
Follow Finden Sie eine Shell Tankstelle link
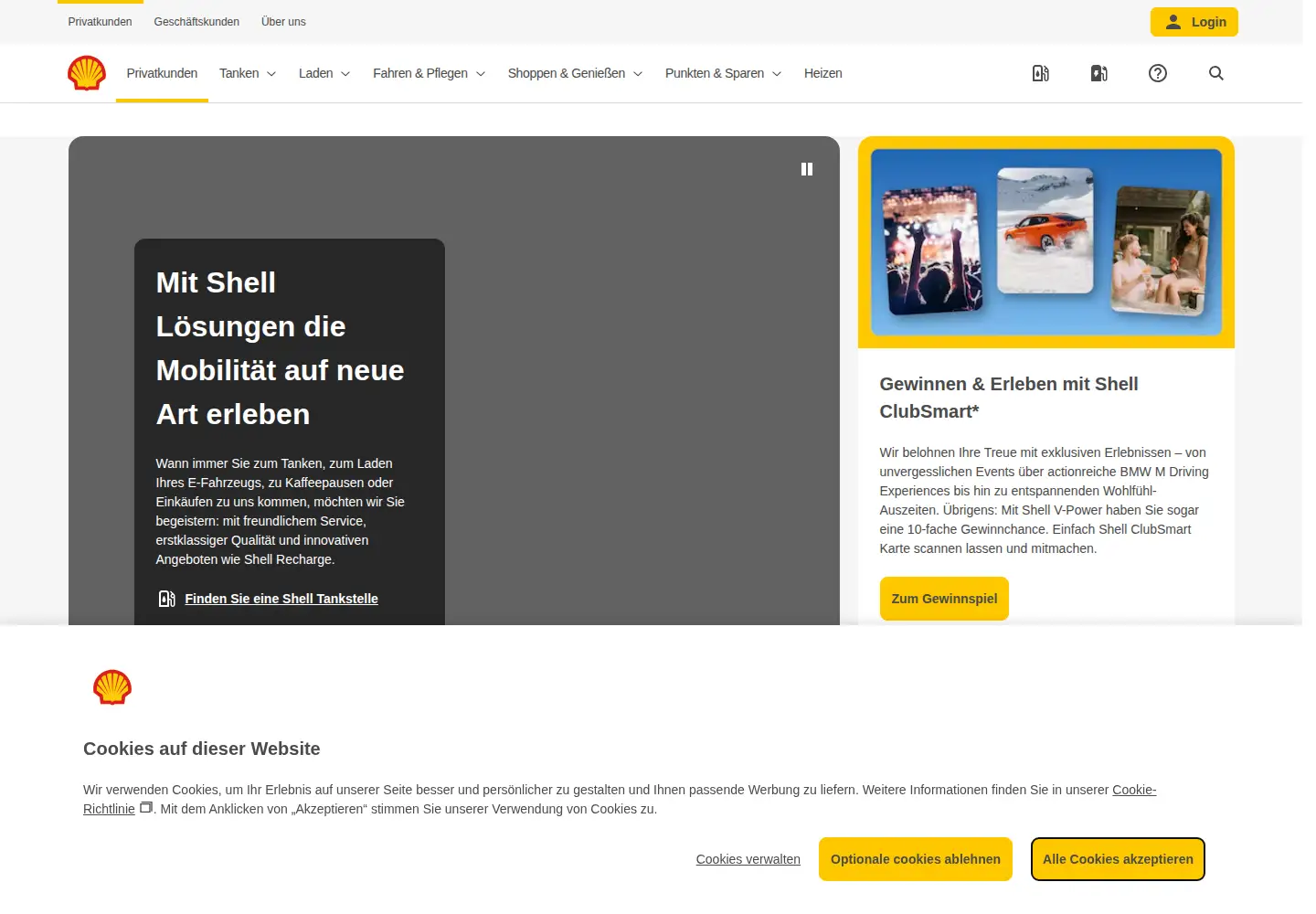pyautogui.click(x=281, y=599)
